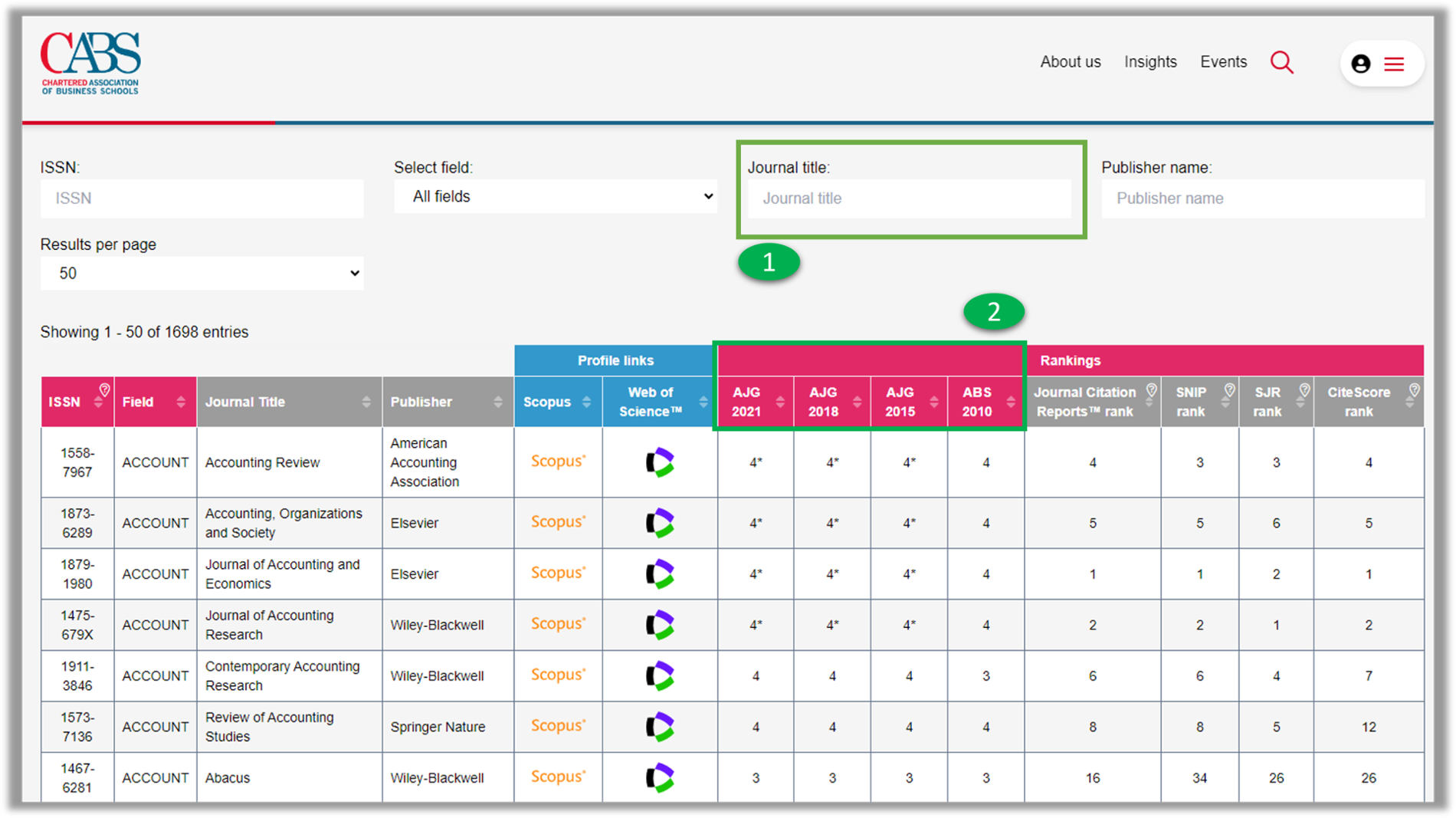Select the Abacus journal title
Viewport: 1456px width, 818px height.
pyautogui.click(x=228, y=777)
